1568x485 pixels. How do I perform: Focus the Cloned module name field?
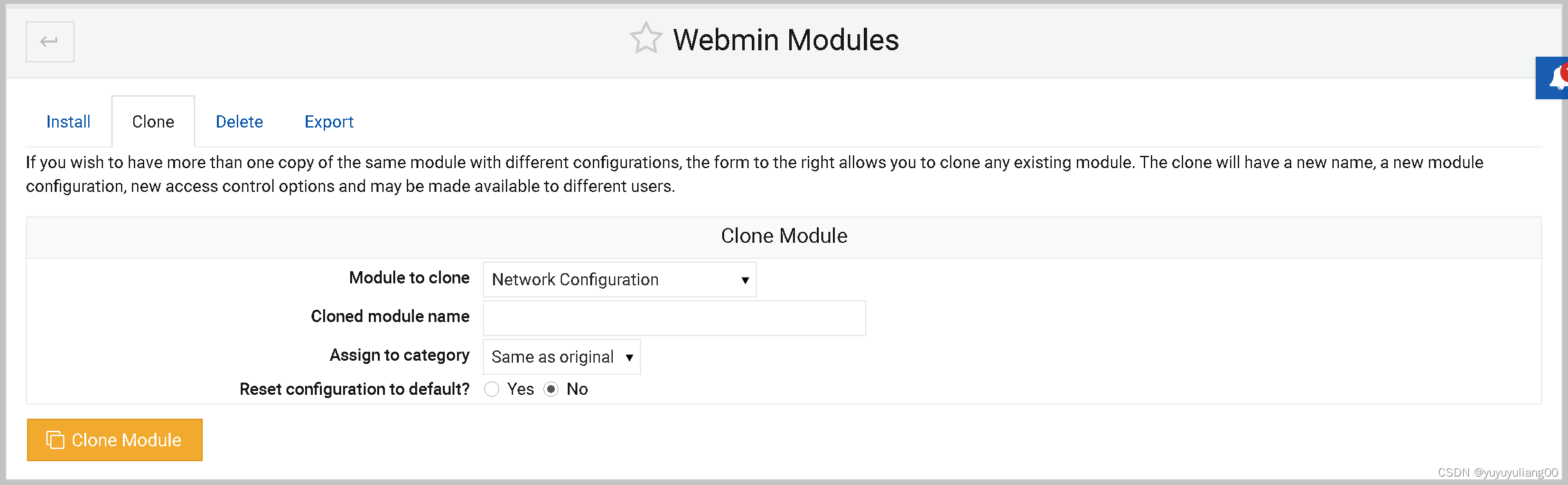673,318
